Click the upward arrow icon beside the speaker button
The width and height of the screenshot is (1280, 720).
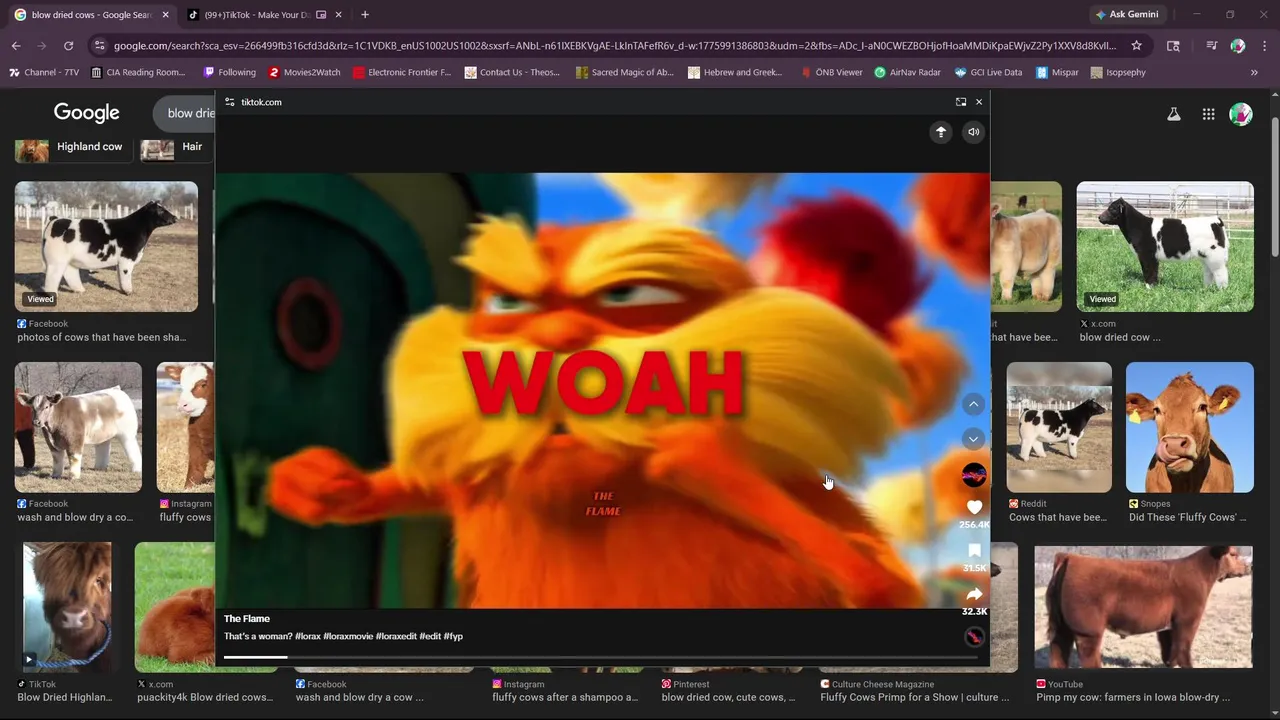(941, 132)
